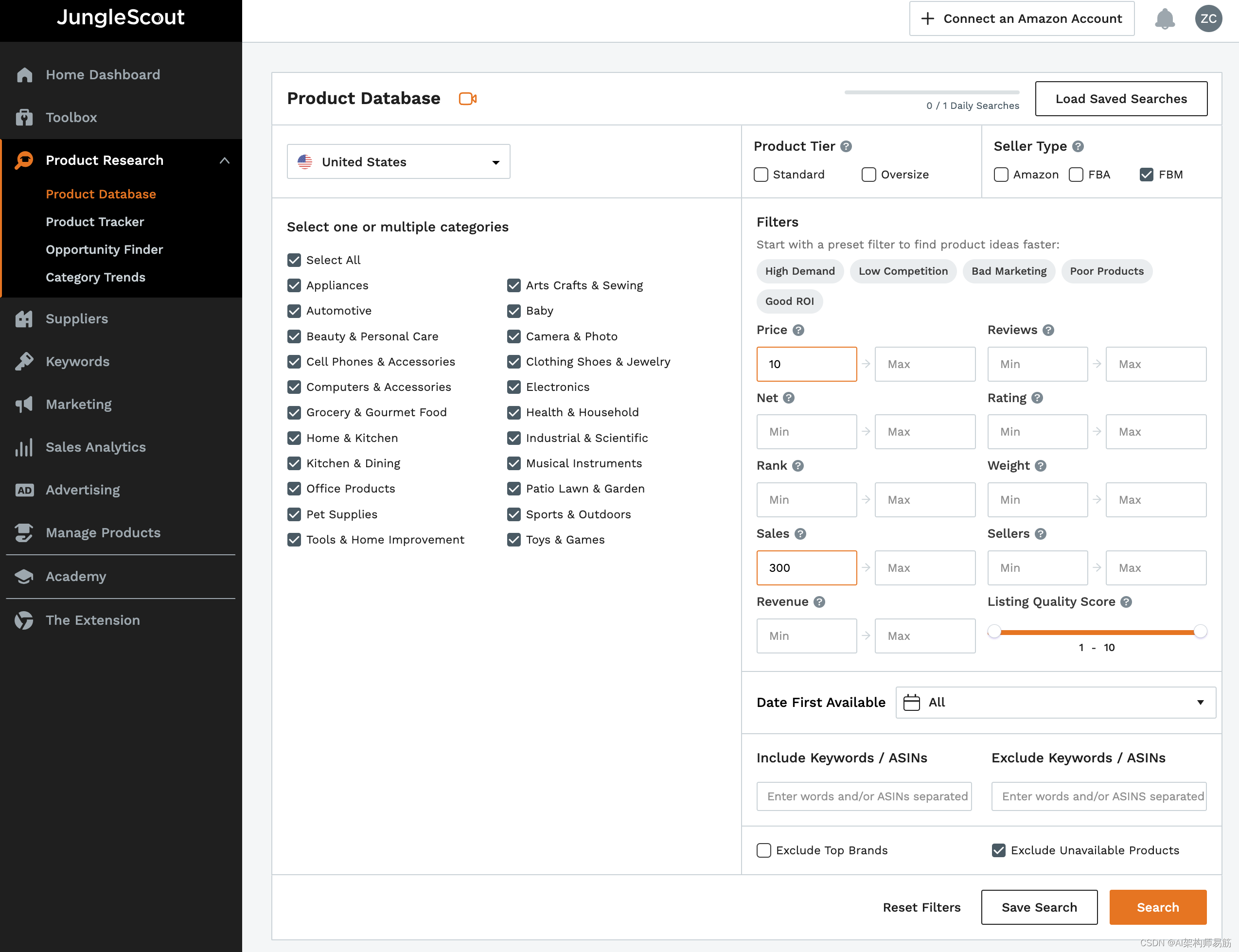
Task: Click the Sales Analytics bar chart icon
Action: (x=24, y=447)
